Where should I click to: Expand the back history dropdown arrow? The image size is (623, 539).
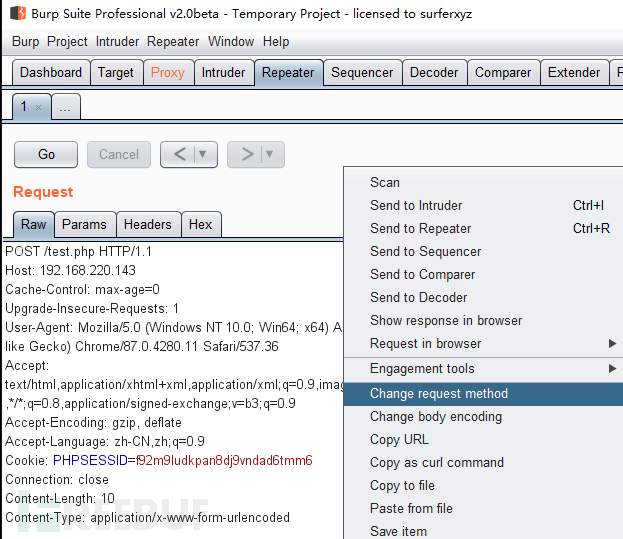click(203, 154)
